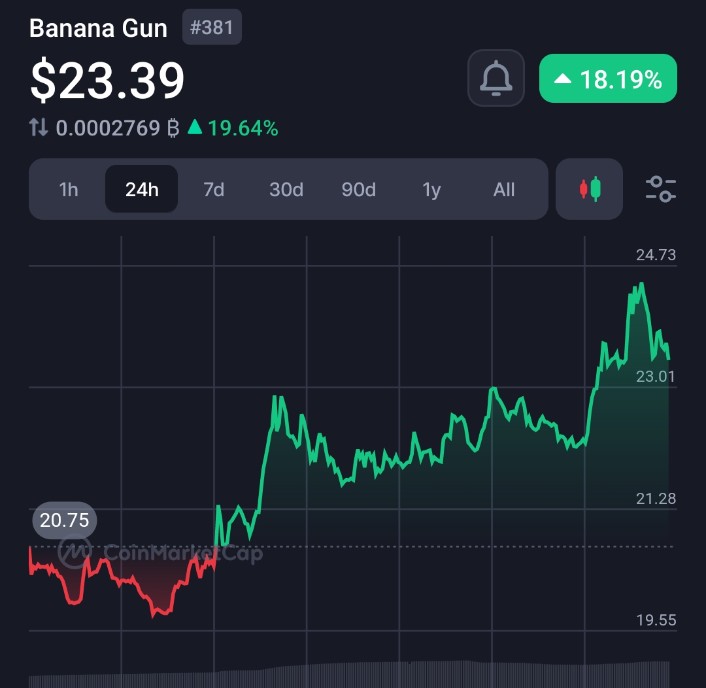Tap the #381 rank badge
The image size is (706, 688).
click(212, 27)
